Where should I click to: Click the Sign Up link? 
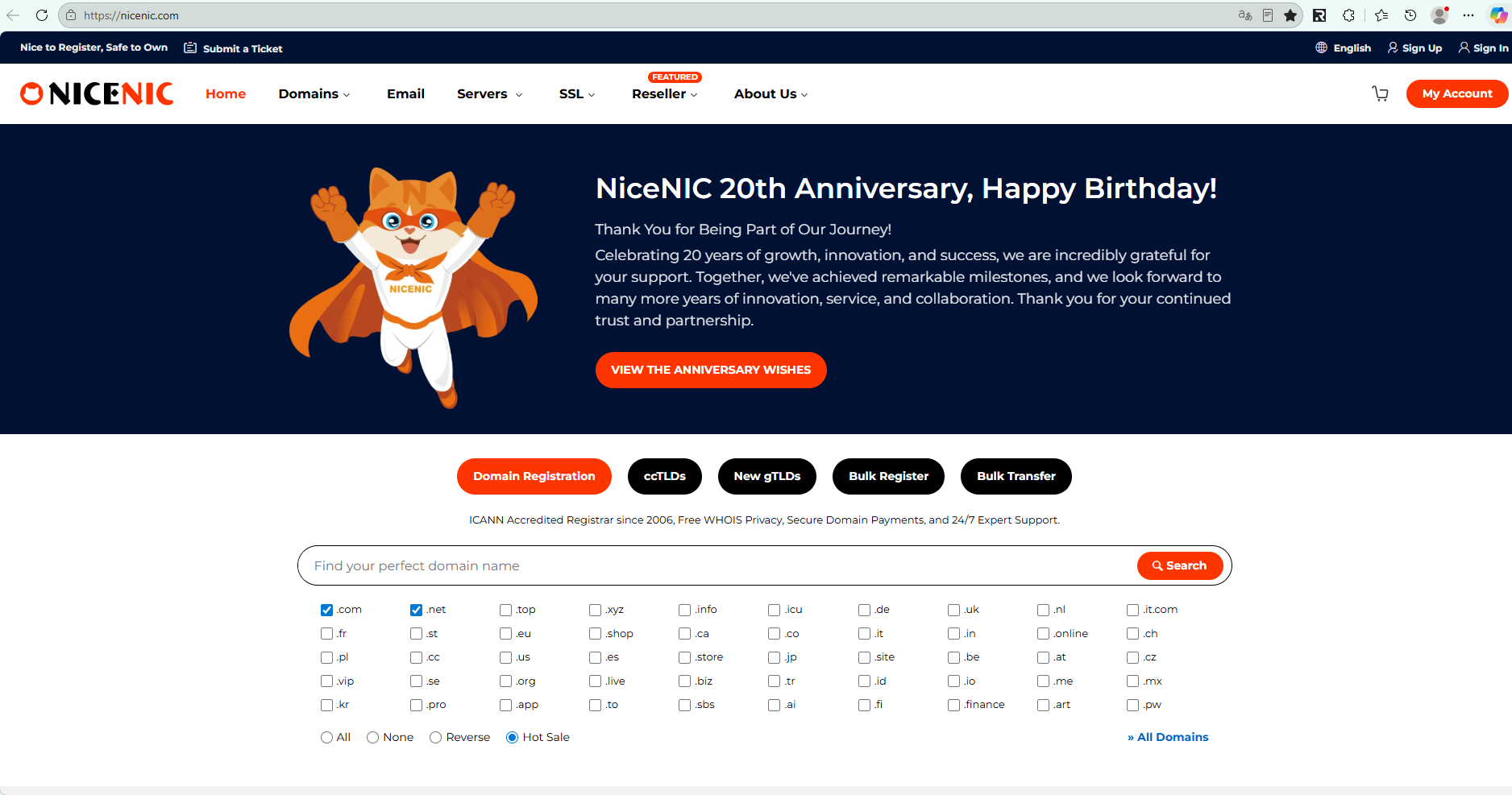coord(1422,48)
